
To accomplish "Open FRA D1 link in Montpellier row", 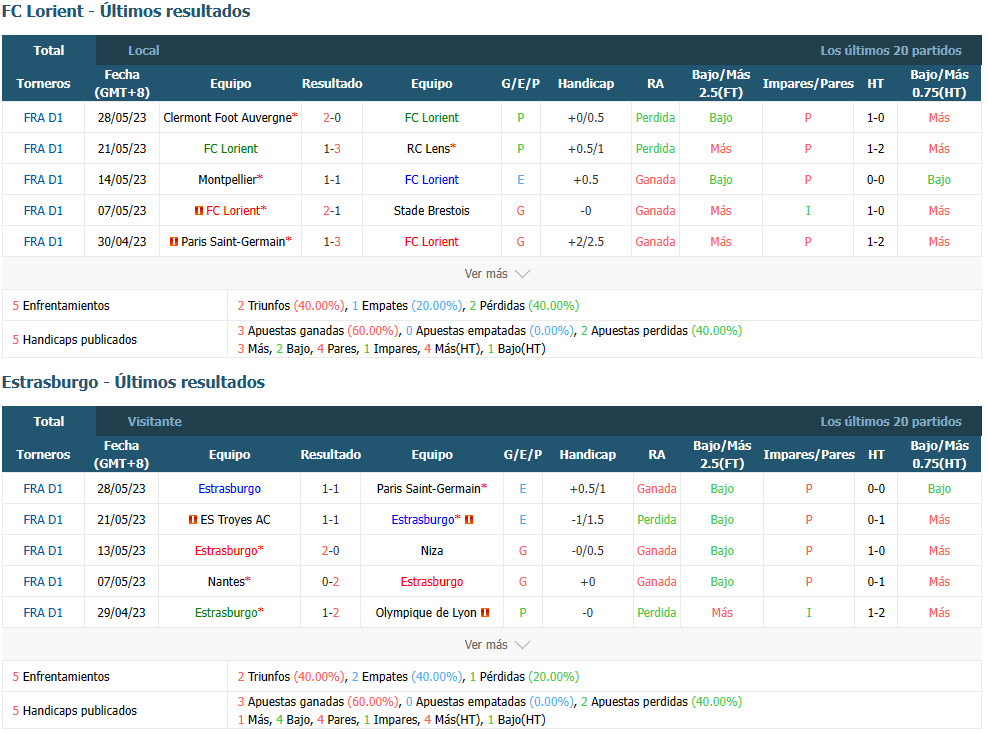I will click(x=43, y=180).
